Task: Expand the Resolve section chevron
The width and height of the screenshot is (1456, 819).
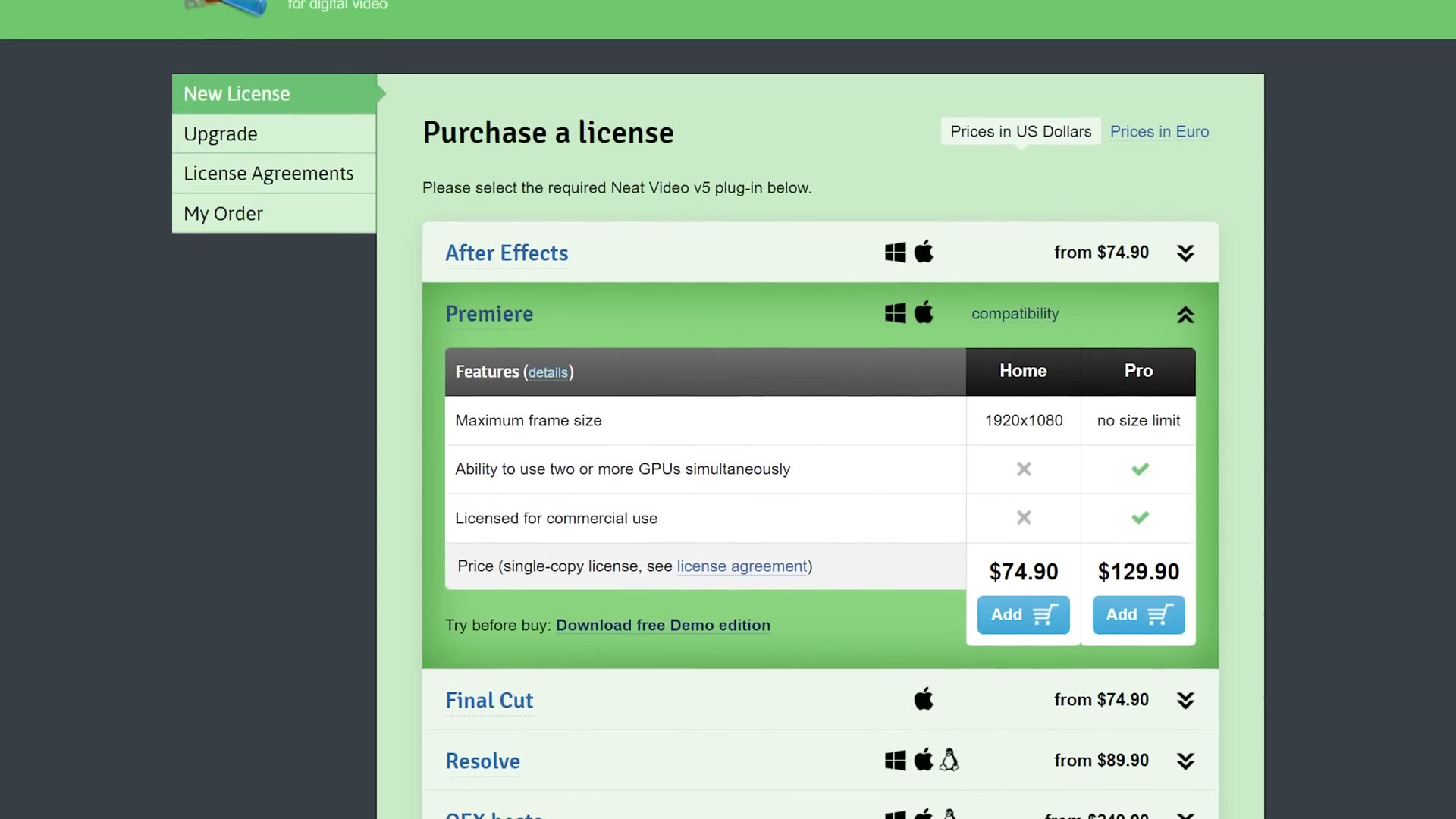Action: [1185, 761]
